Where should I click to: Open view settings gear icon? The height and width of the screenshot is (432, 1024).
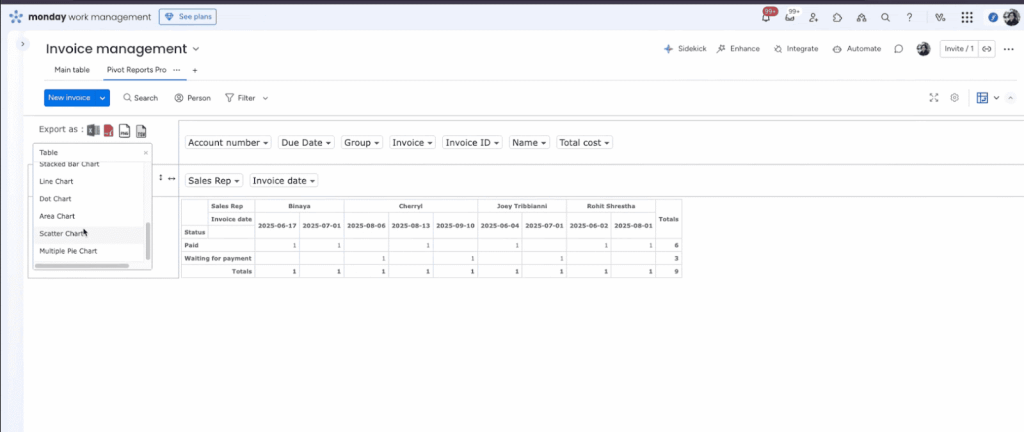[x=954, y=98]
